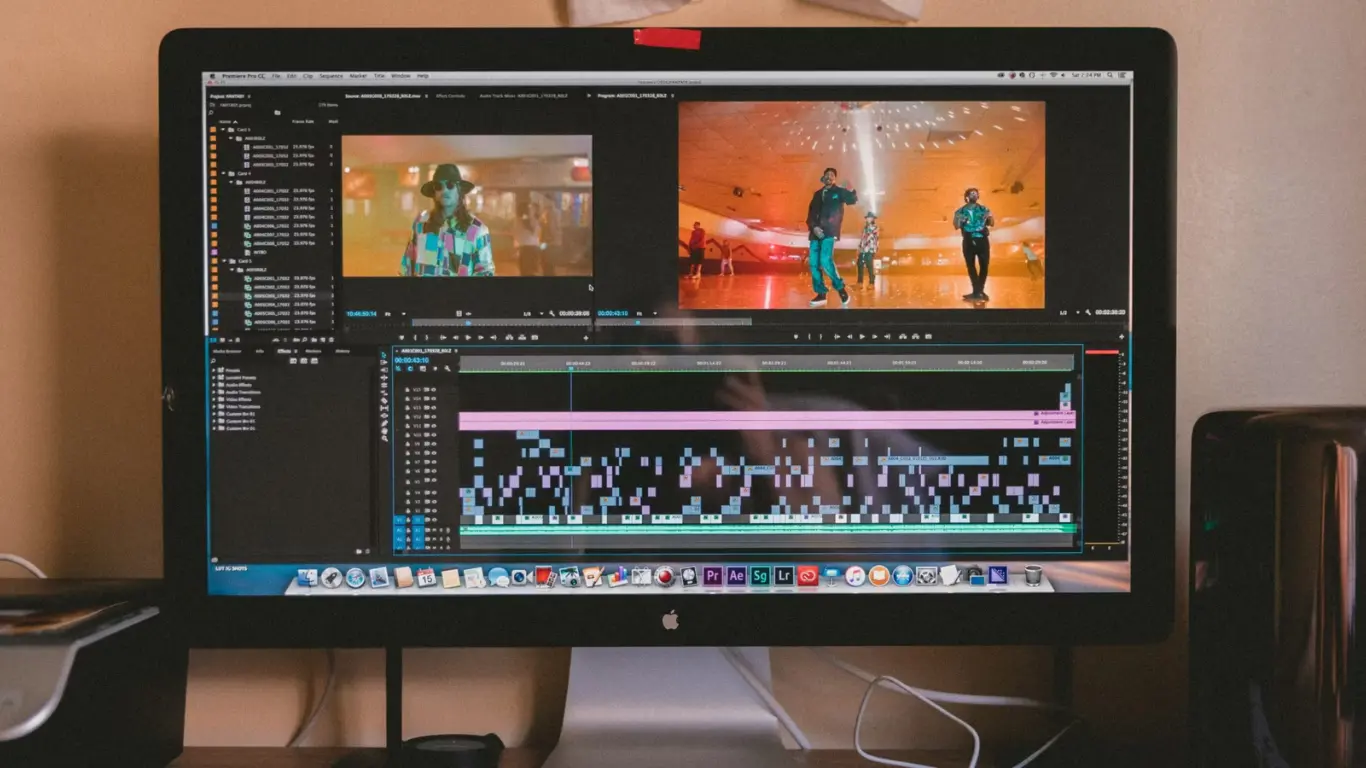
Task: Toggle V1 track targeting button
Action: (418, 520)
